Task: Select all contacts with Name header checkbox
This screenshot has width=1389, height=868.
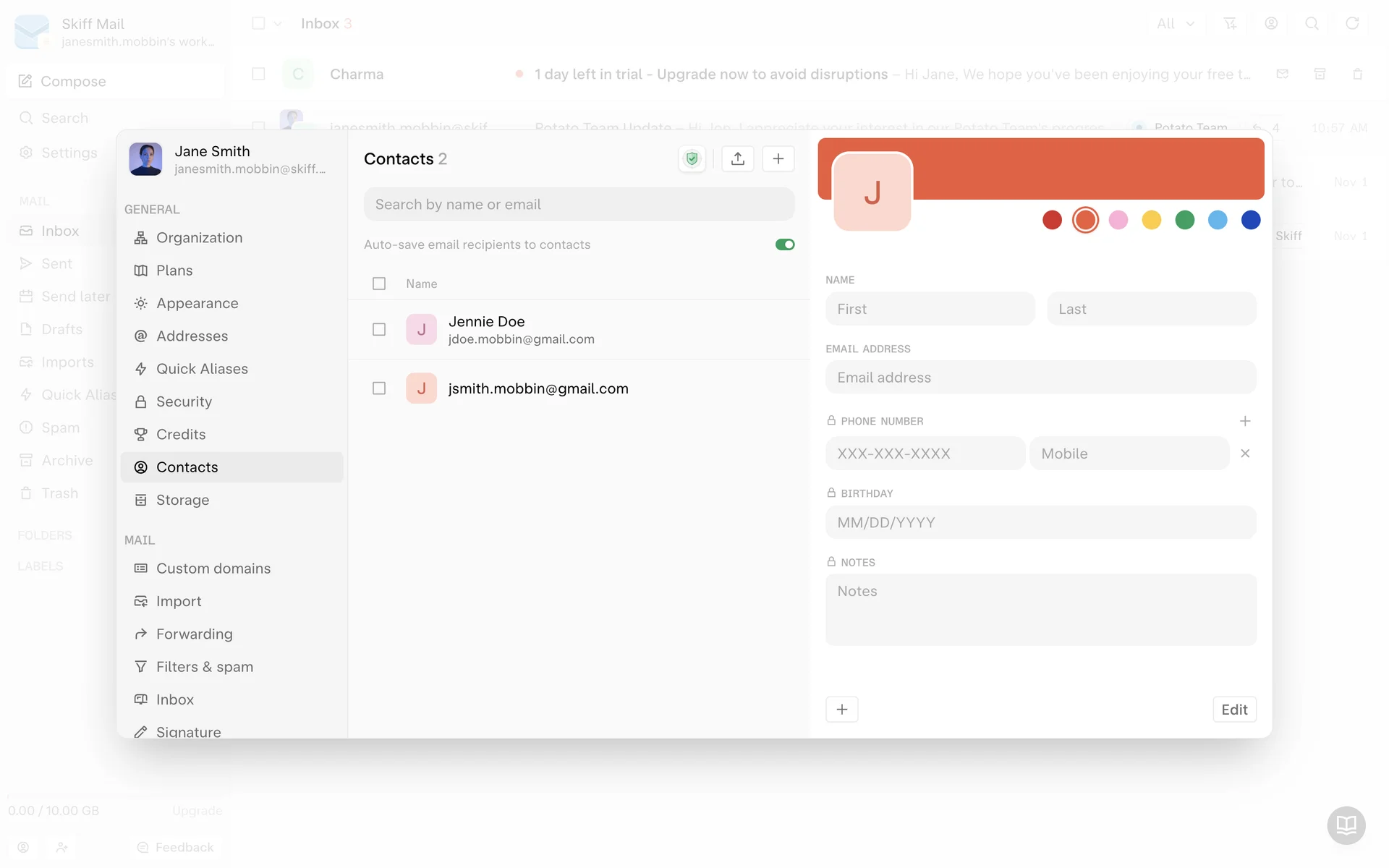Action: tap(379, 284)
